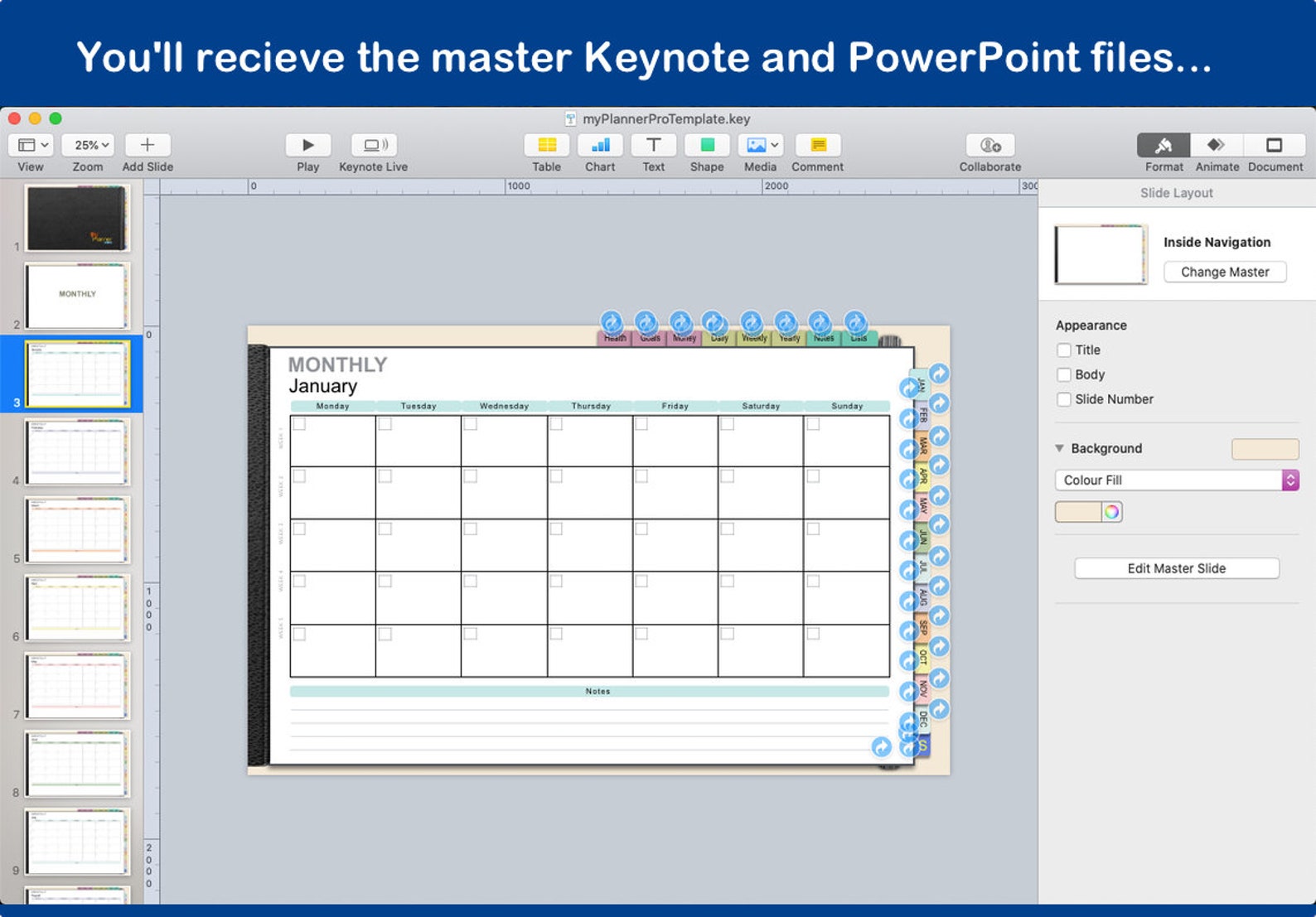Viewport: 1316px width, 917px height.
Task: Insert a Table from the toolbar
Action: [x=547, y=145]
